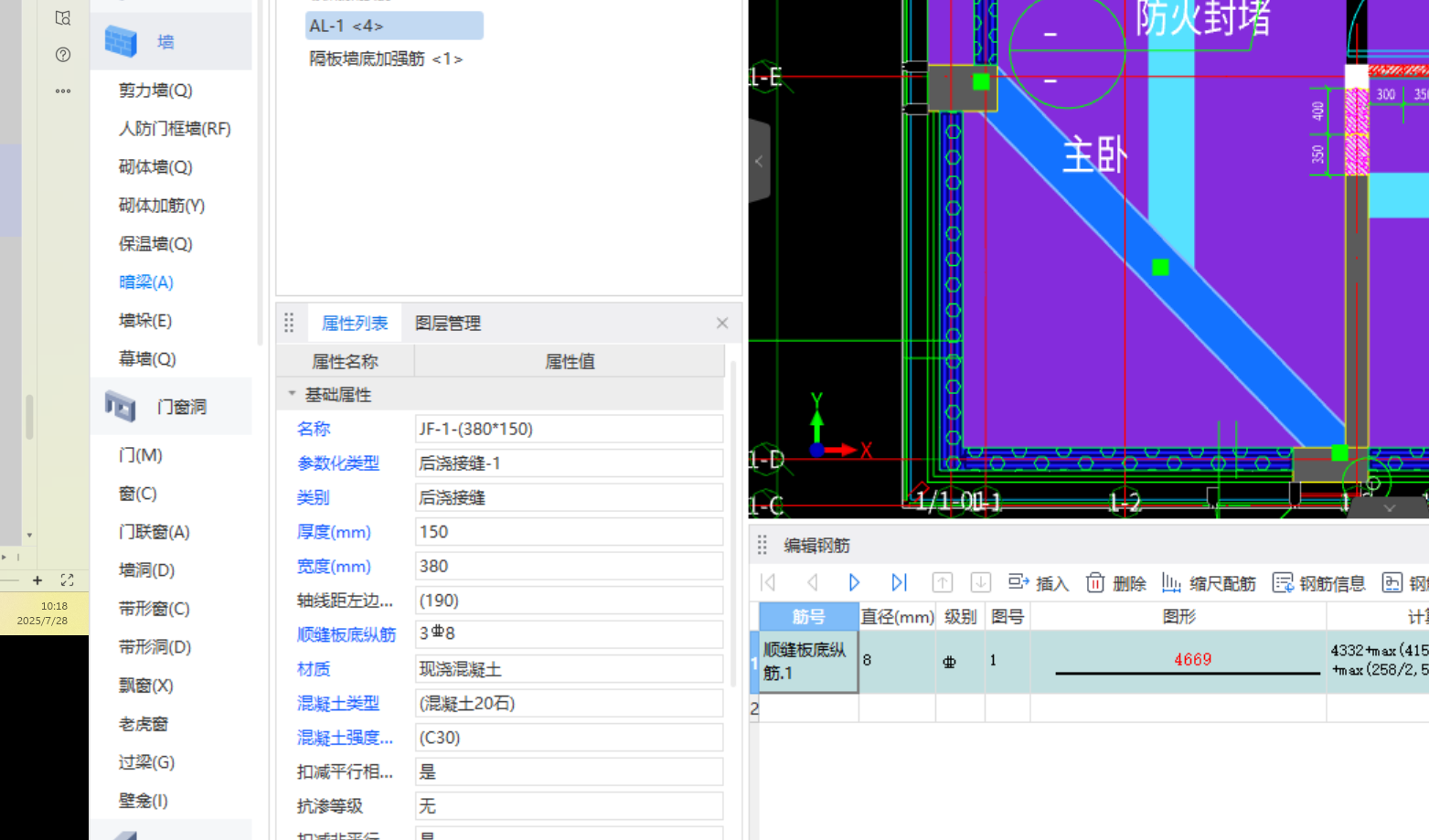
Task: Click the property panel vertical scrollbar
Action: [733, 524]
